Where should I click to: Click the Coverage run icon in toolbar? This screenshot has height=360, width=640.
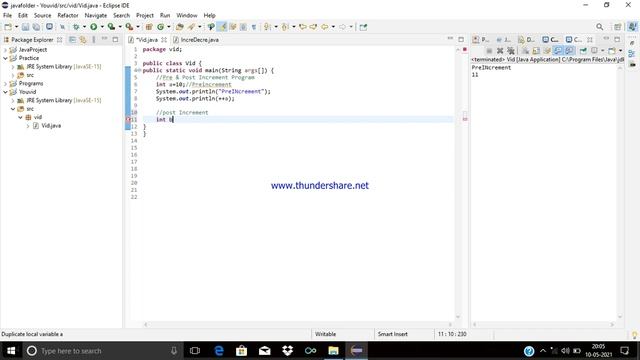point(111,27)
